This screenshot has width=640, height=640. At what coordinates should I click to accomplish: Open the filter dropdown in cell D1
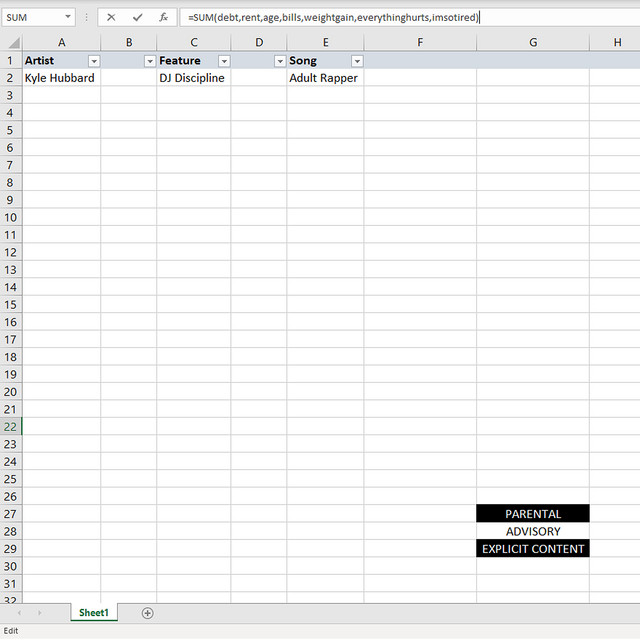tap(280, 61)
